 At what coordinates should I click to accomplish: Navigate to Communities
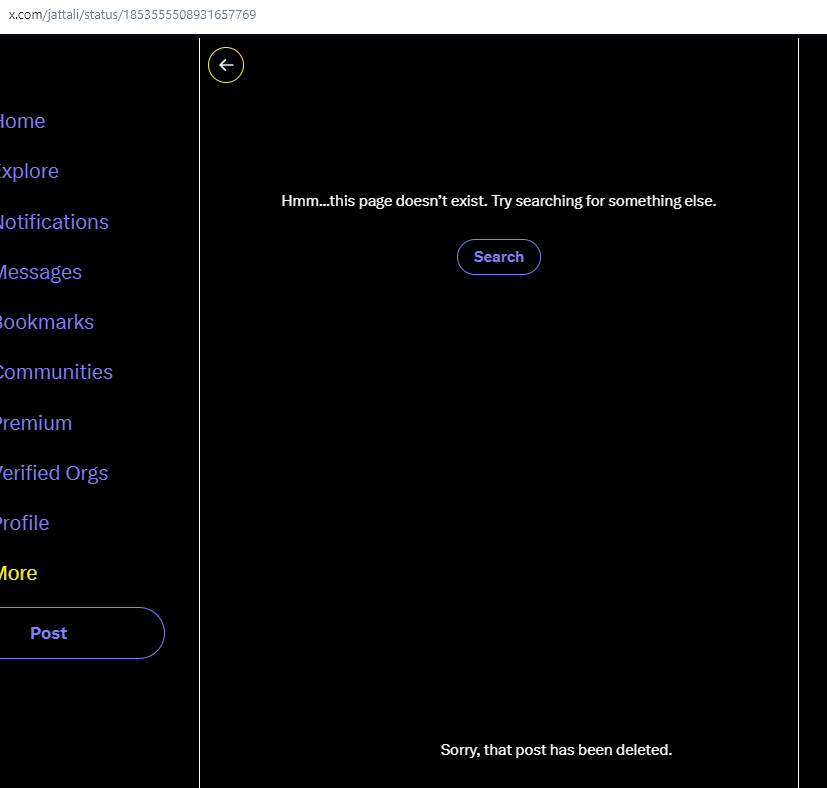coord(55,372)
